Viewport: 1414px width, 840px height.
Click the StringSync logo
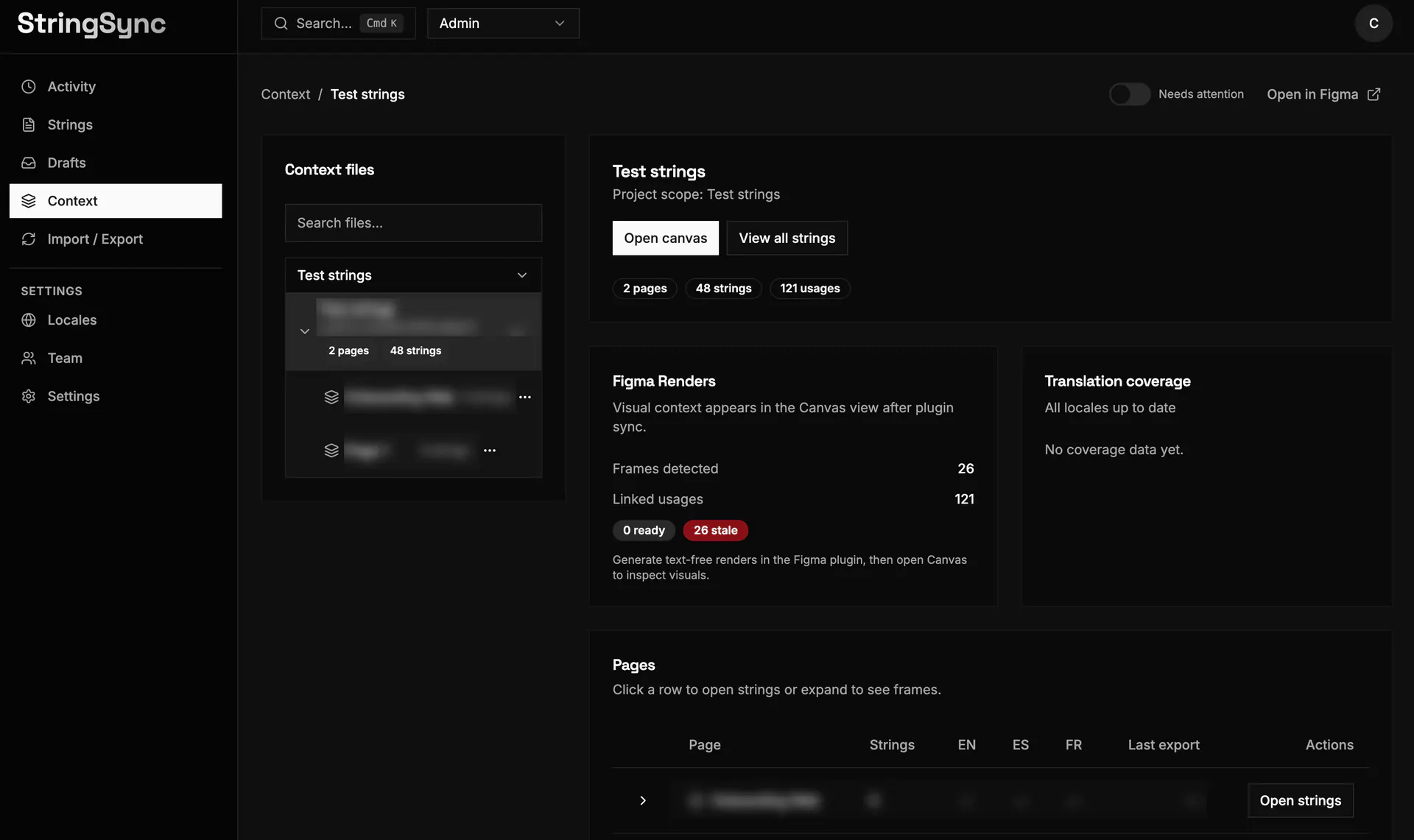[x=91, y=24]
